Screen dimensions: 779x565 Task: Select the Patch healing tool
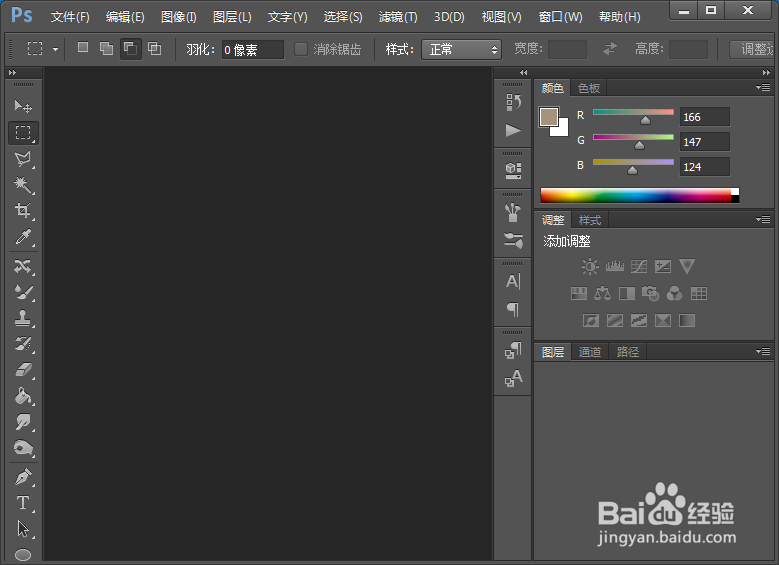coord(23,266)
